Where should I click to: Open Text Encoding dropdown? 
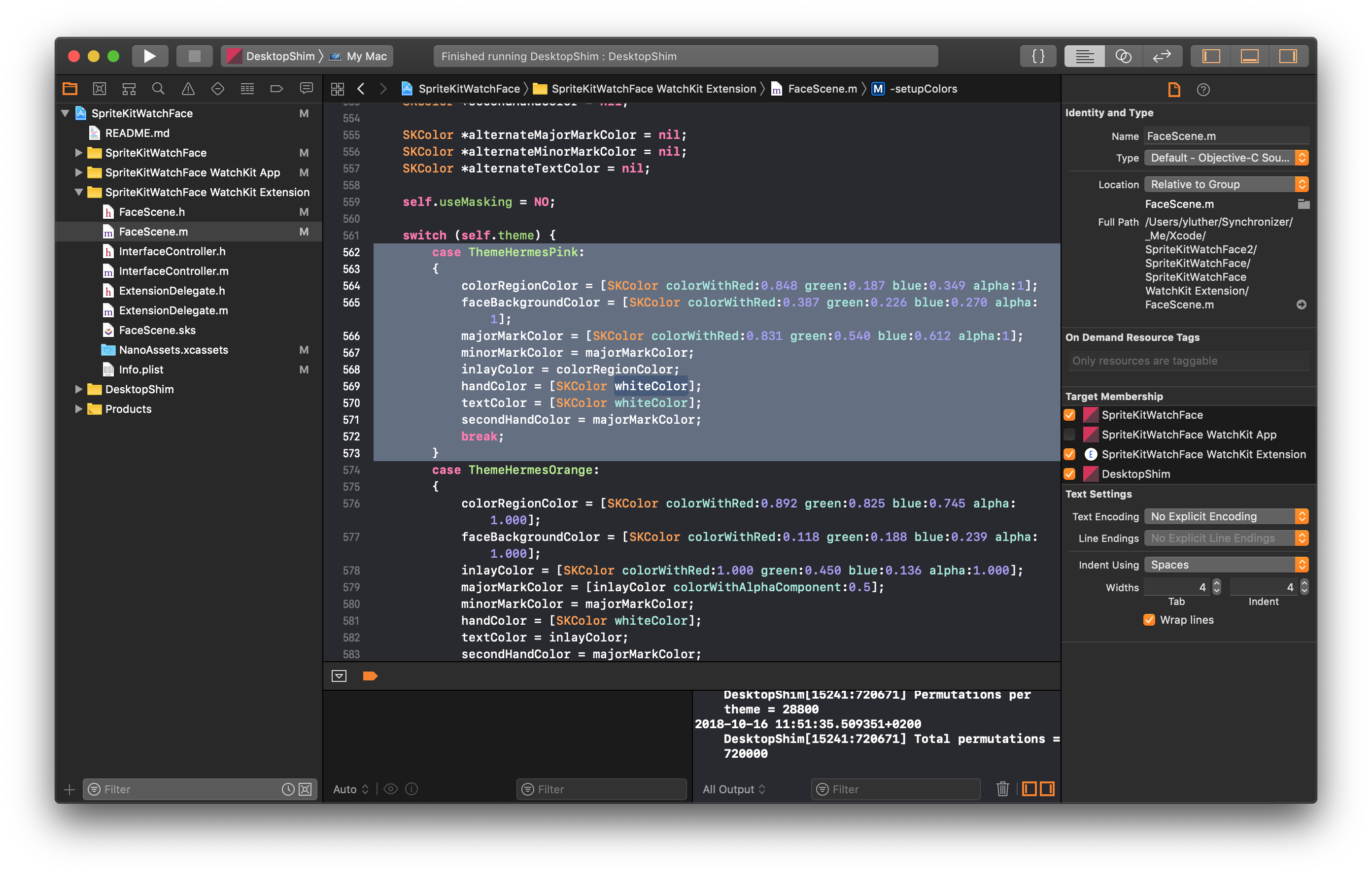pos(1226,516)
